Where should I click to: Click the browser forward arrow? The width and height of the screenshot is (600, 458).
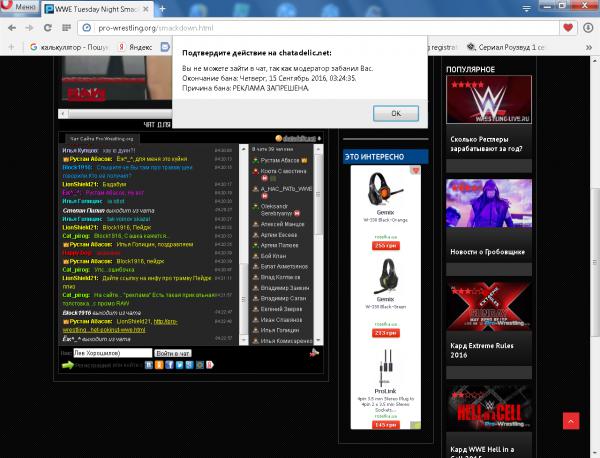[x=36, y=27]
